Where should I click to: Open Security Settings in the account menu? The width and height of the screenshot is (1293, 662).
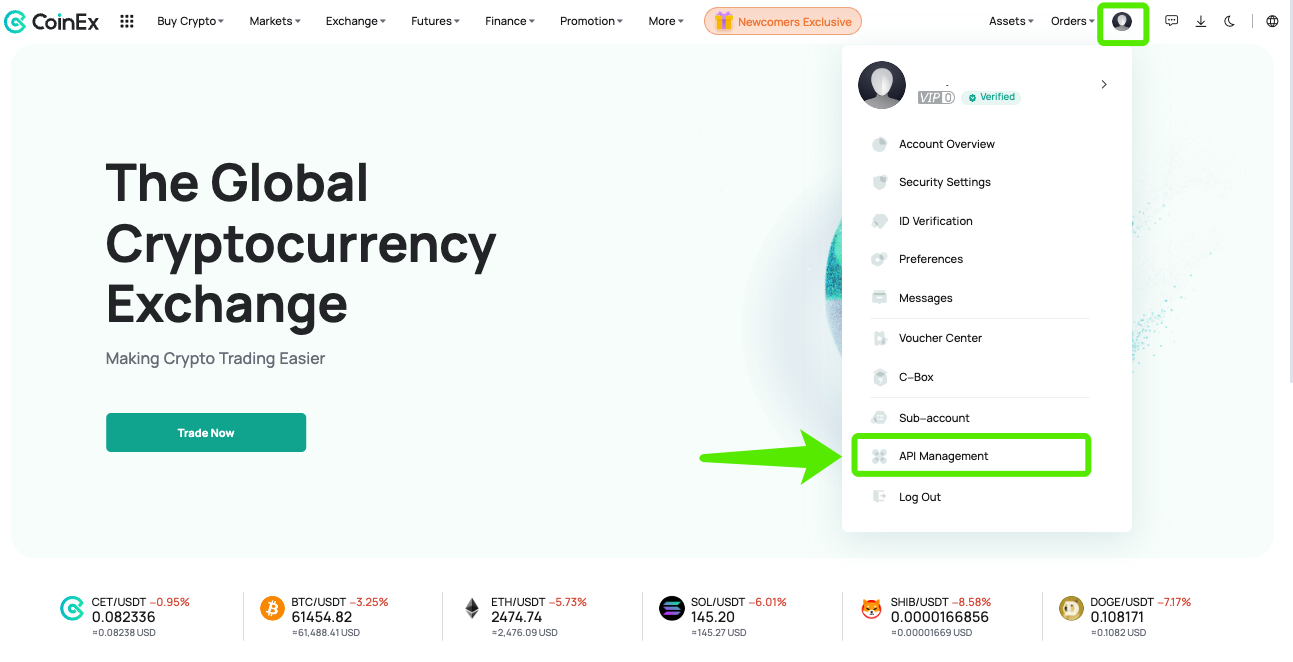[945, 182]
